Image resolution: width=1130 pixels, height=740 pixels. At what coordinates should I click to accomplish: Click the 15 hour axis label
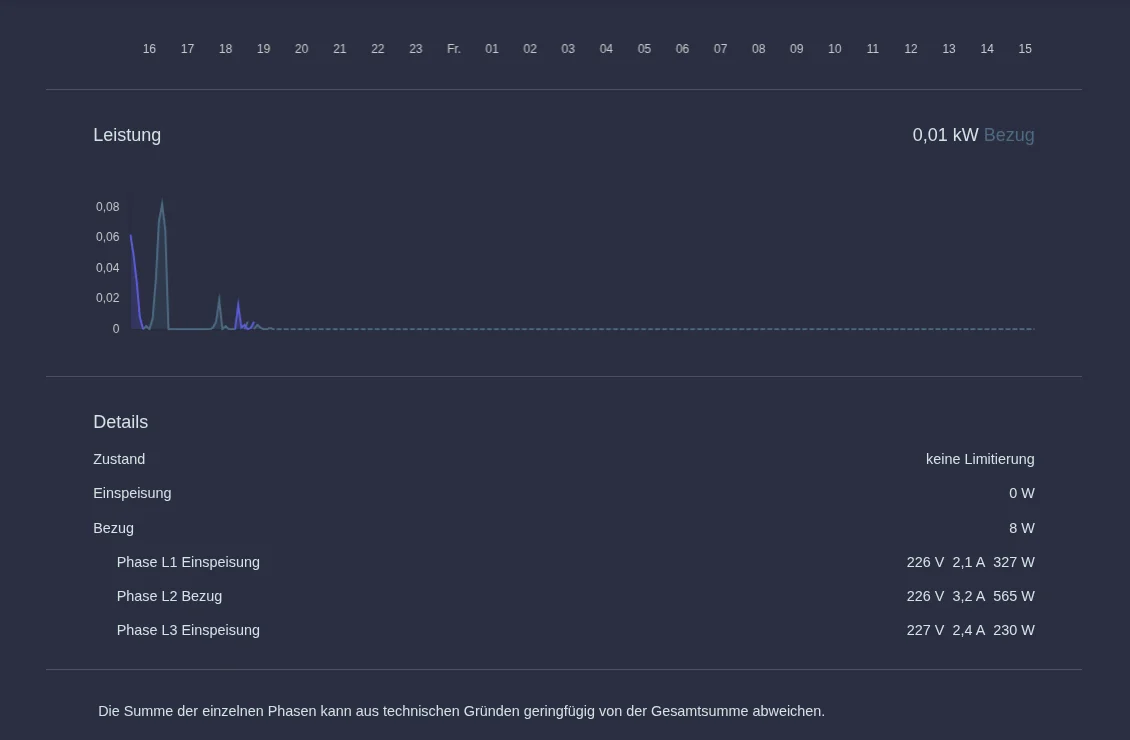tap(1025, 49)
